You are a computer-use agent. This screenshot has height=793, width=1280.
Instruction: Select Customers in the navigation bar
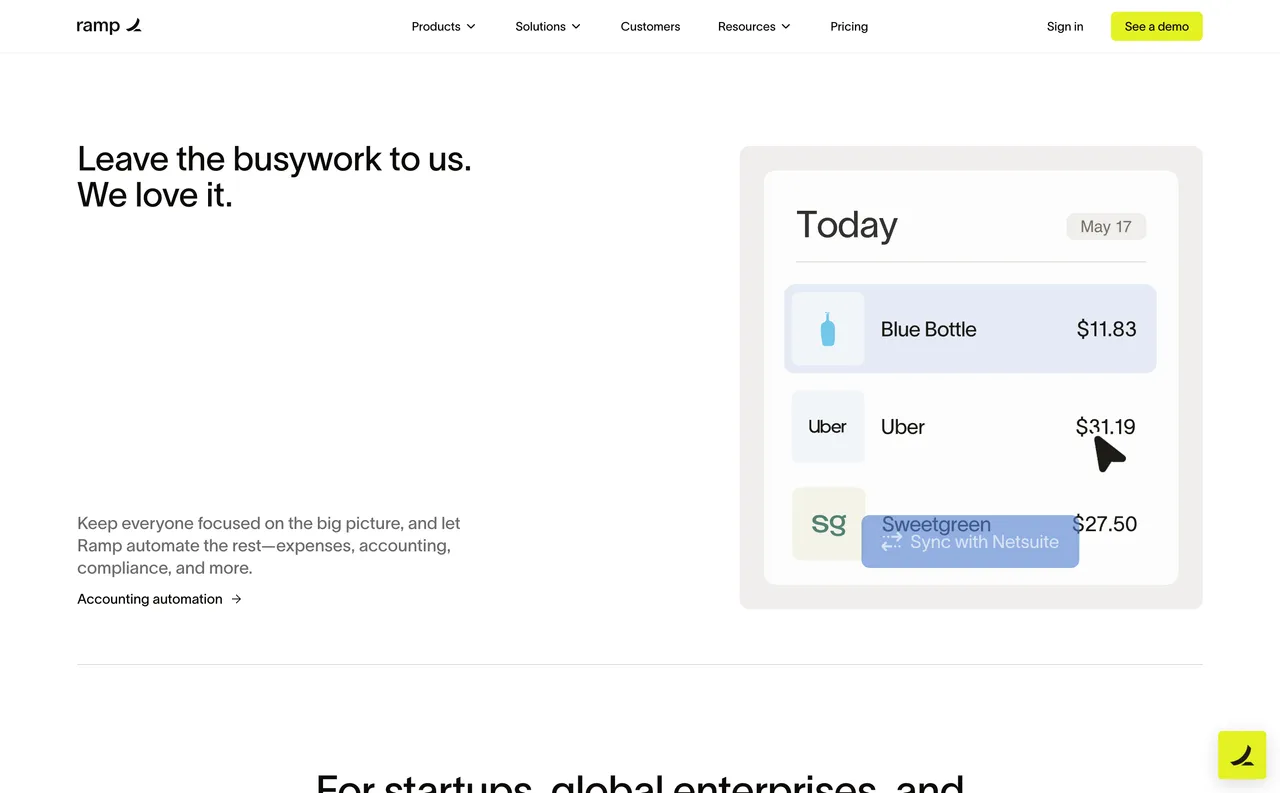pyautogui.click(x=650, y=26)
